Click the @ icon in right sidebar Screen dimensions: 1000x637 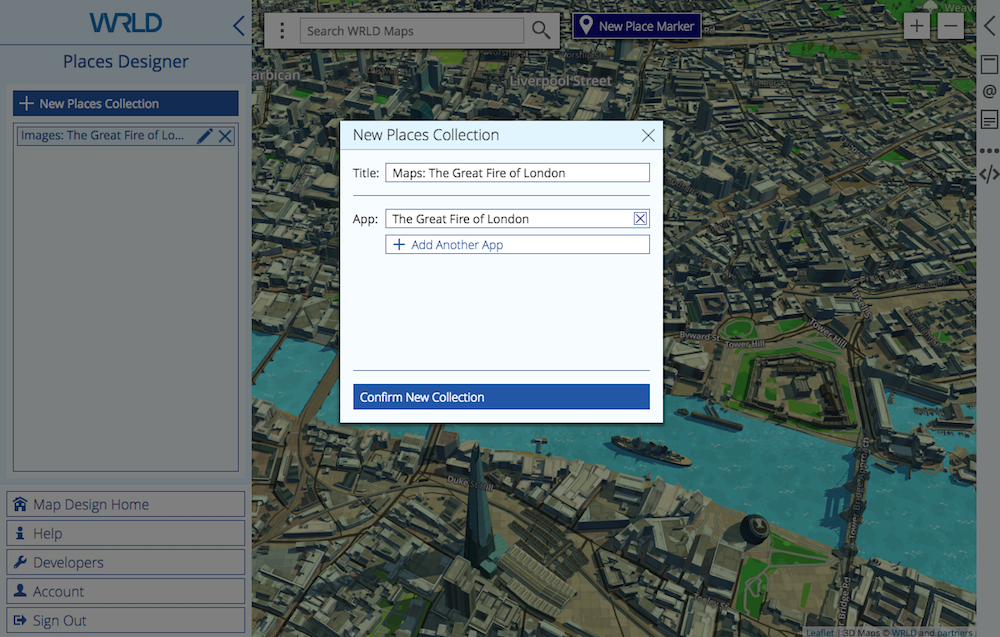pos(989,91)
